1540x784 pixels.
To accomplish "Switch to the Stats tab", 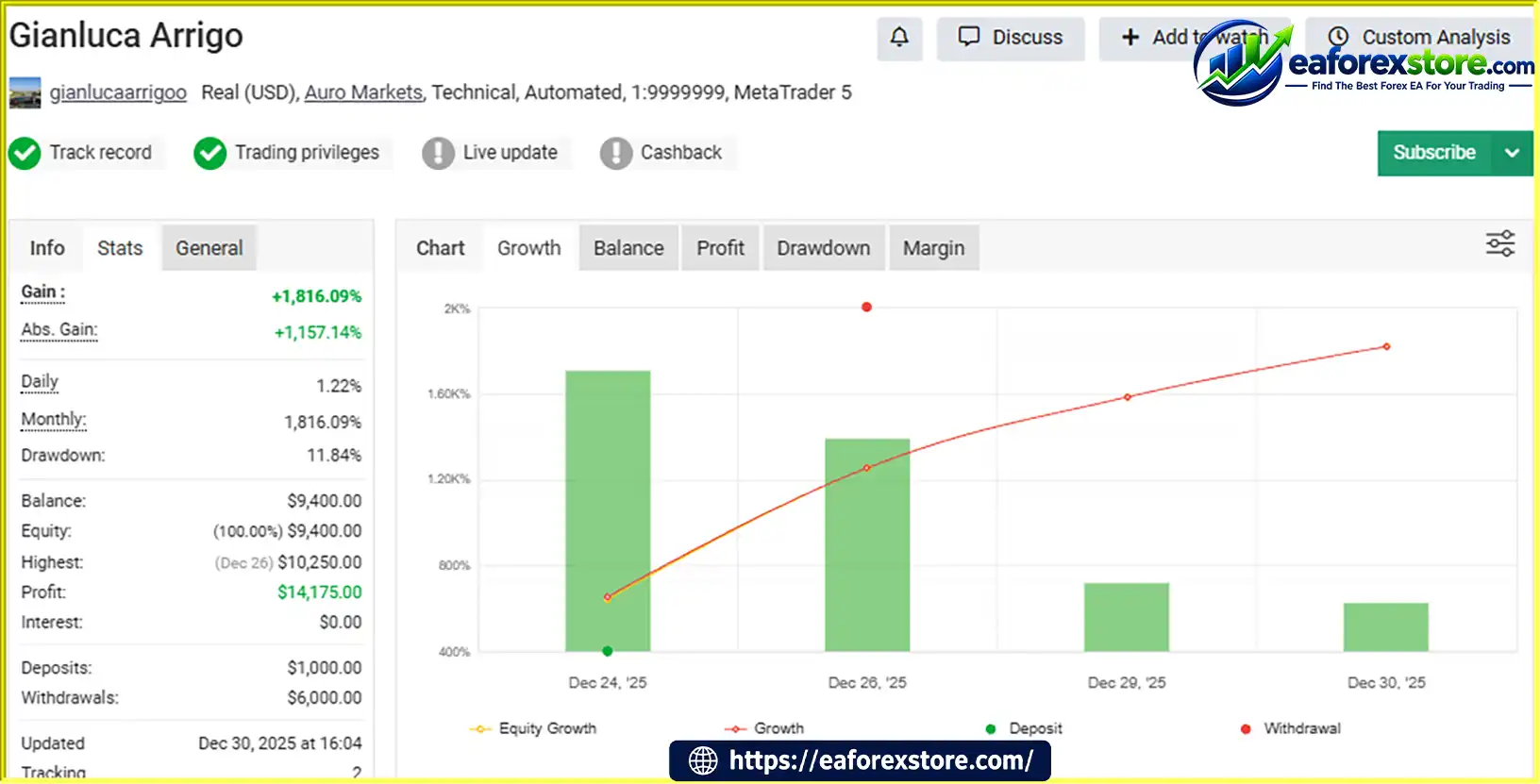I will tap(120, 248).
